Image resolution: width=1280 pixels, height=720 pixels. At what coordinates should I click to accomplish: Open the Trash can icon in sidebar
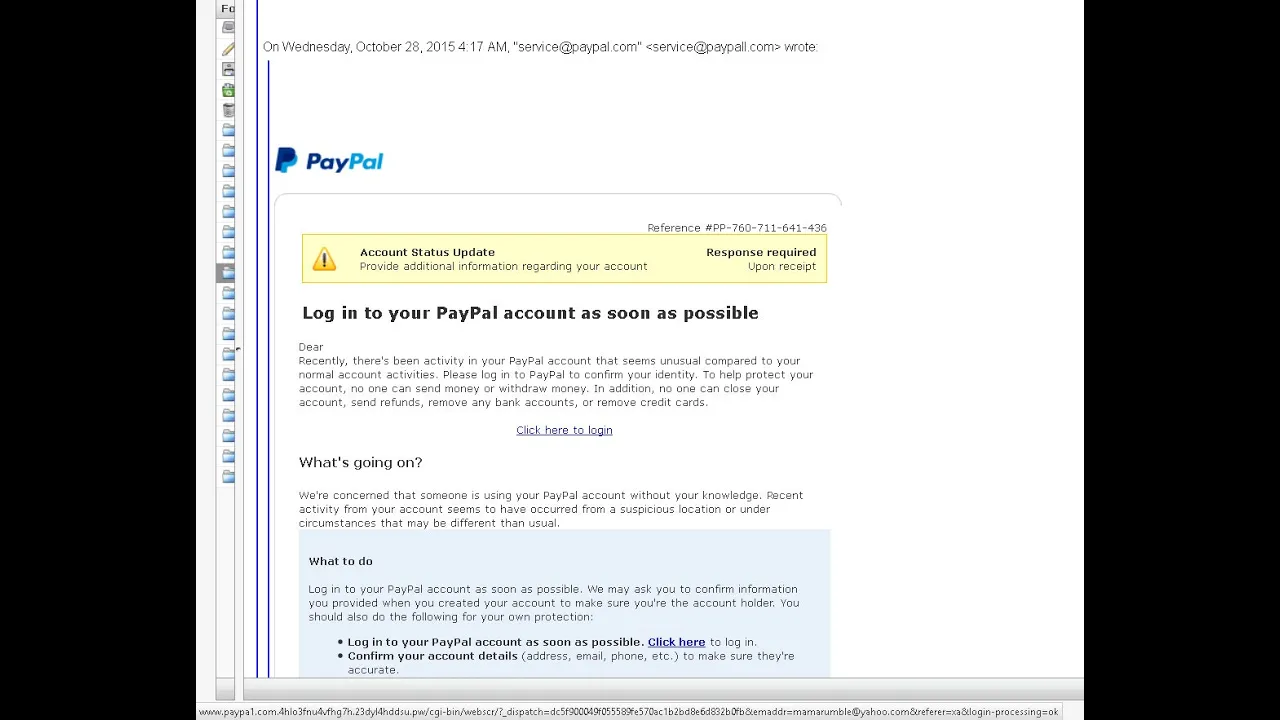click(228, 110)
